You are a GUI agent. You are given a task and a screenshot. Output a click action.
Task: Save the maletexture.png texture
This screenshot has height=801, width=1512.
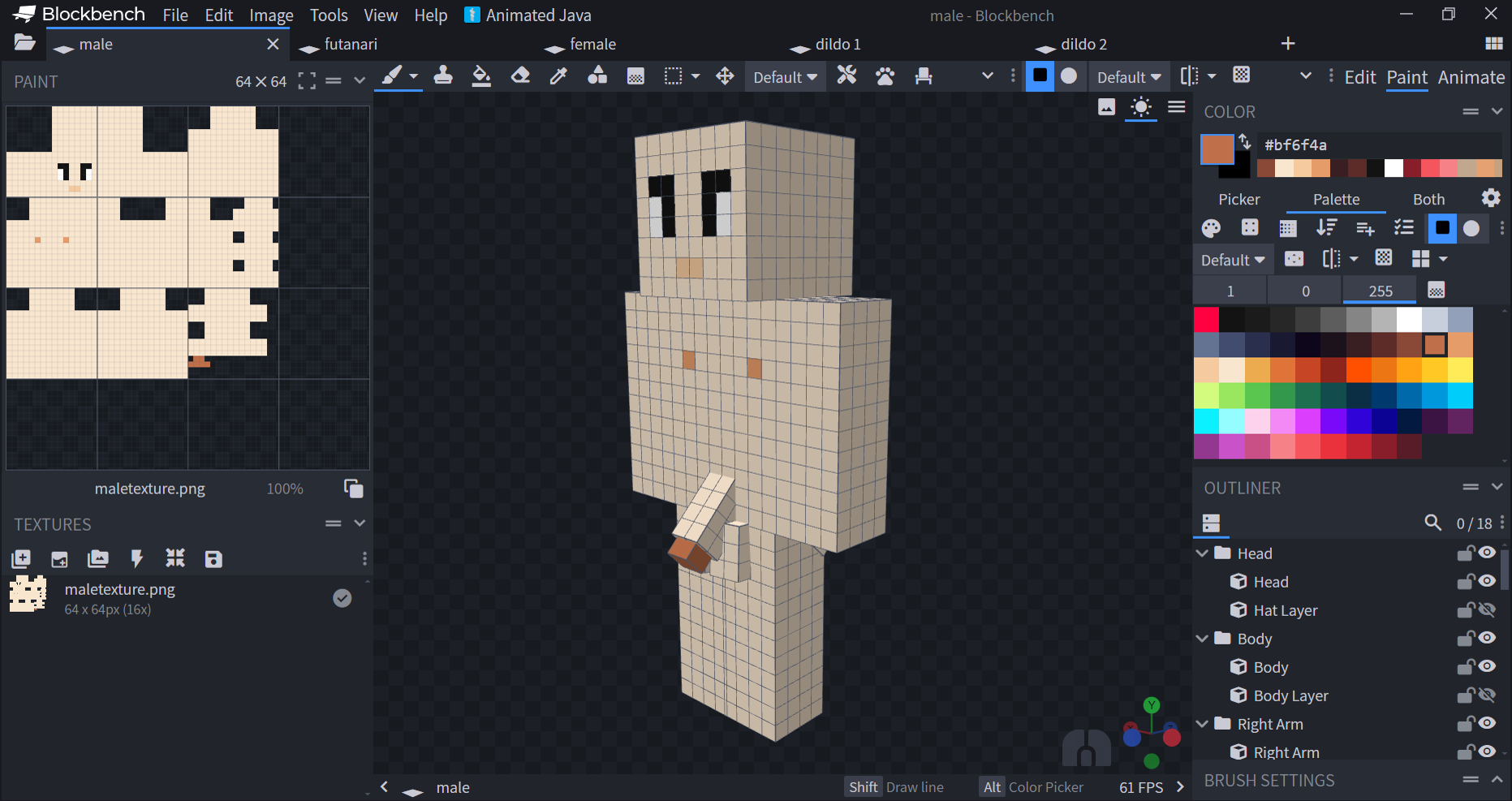pos(213,559)
